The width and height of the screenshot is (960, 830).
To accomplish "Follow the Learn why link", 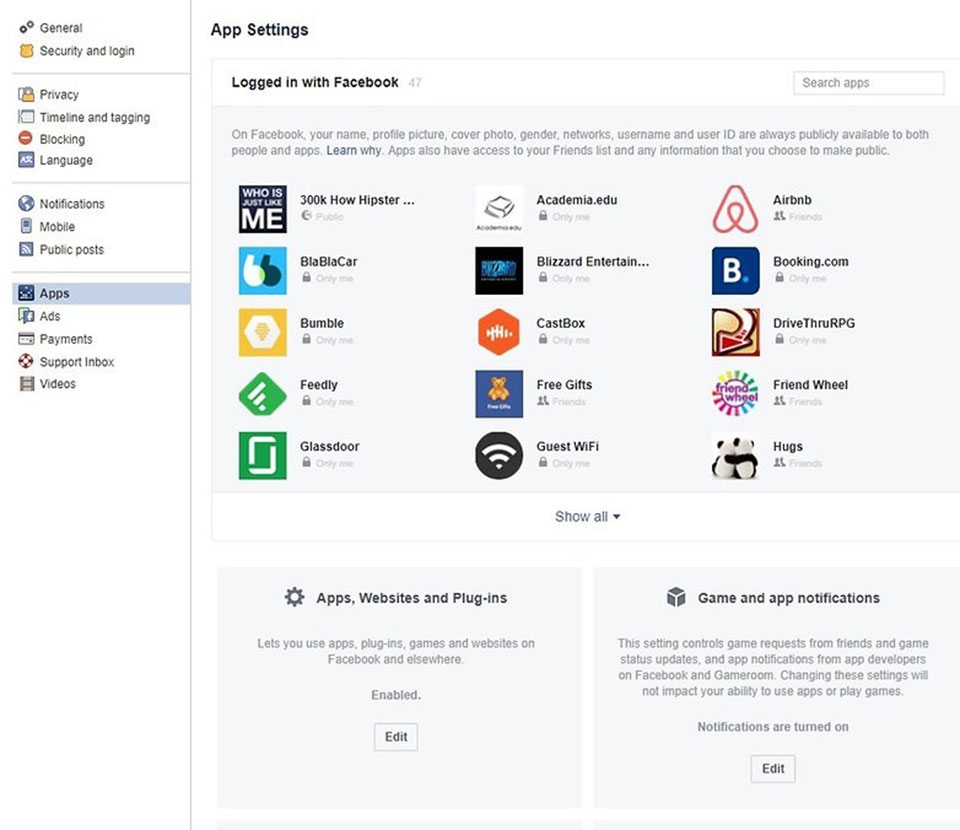I will tap(354, 151).
